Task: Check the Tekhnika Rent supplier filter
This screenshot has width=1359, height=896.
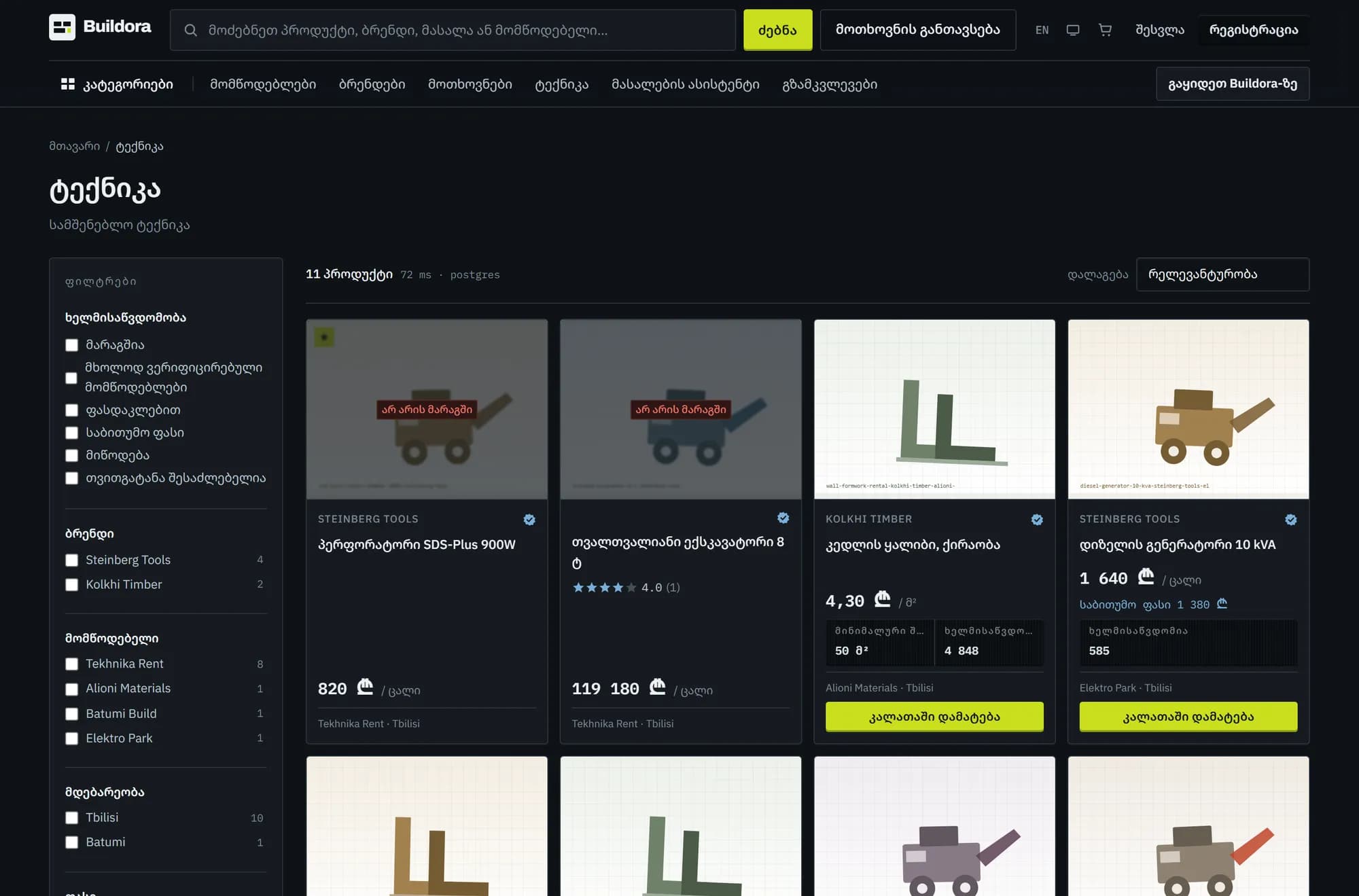Action: [71, 664]
